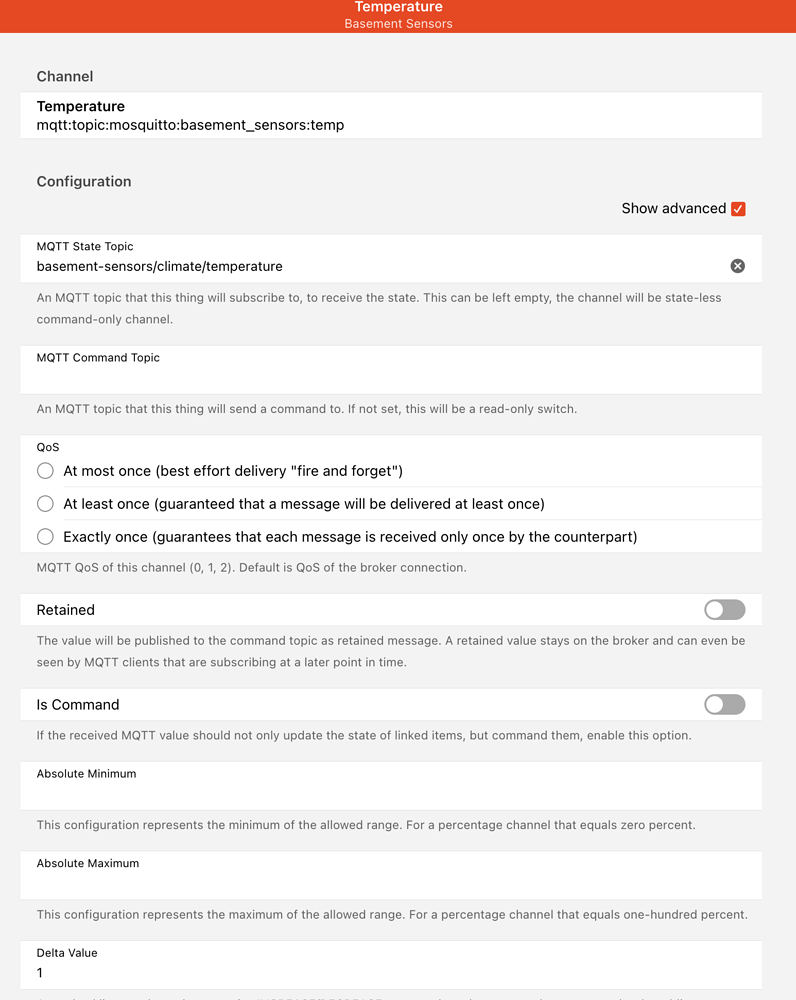Select the "At most once" QoS option
The image size is (796, 1000).
pyautogui.click(x=45, y=471)
